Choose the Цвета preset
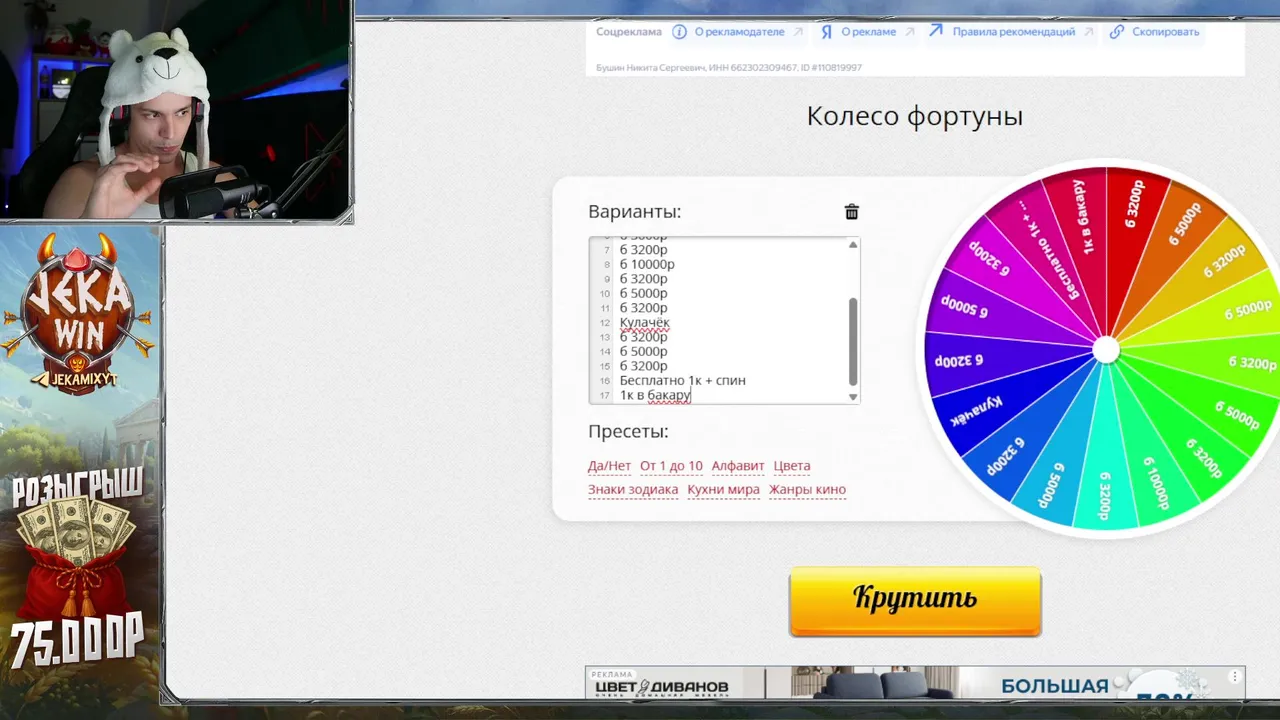Viewport: 1280px width, 720px height. pyautogui.click(x=792, y=466)
